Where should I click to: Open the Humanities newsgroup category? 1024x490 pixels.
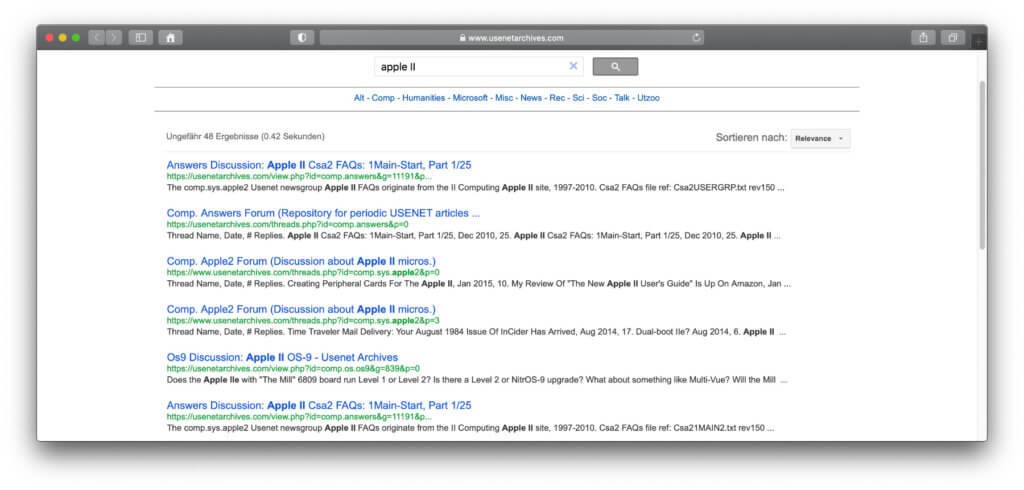coord(423,98)
